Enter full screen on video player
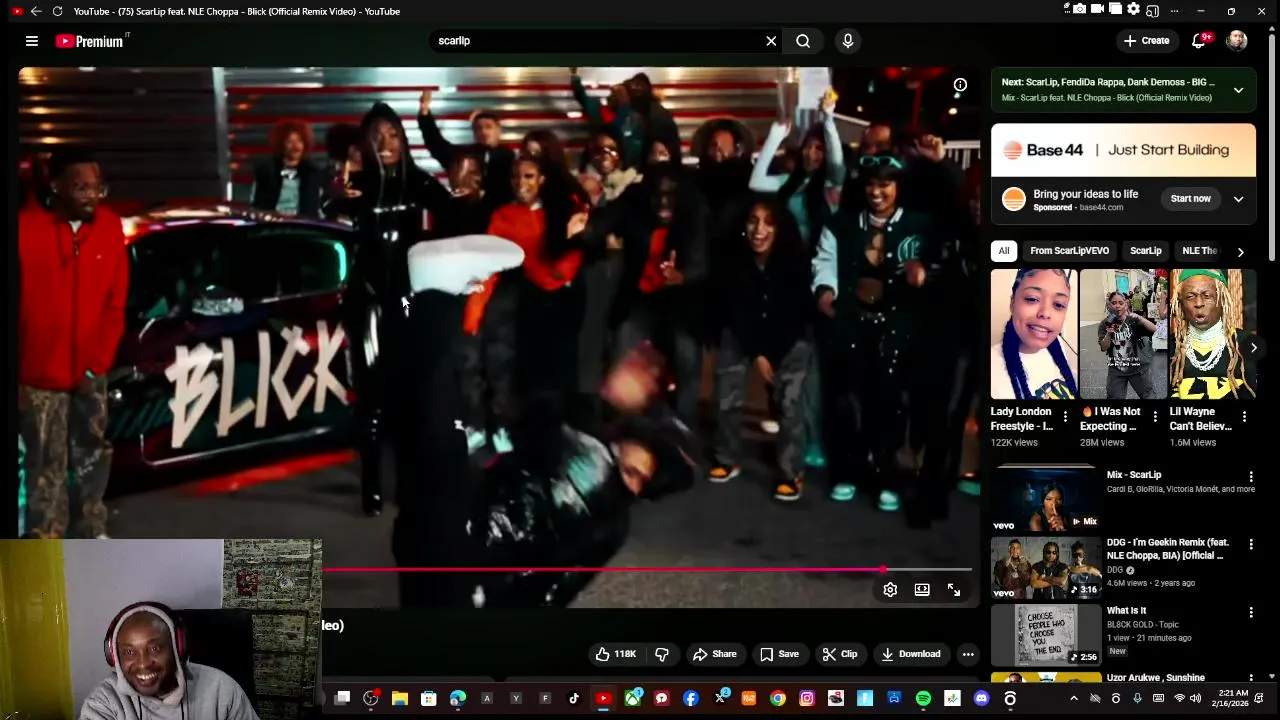Image resolution: width=1280 pixels, height=720 pixels. point(954,590)
